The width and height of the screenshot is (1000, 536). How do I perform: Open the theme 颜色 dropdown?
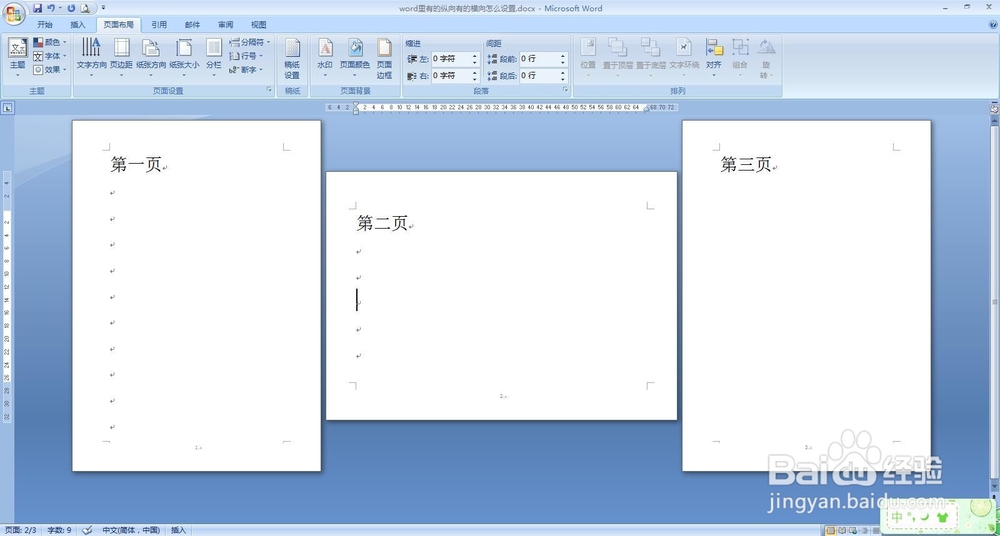pos(50,42)
